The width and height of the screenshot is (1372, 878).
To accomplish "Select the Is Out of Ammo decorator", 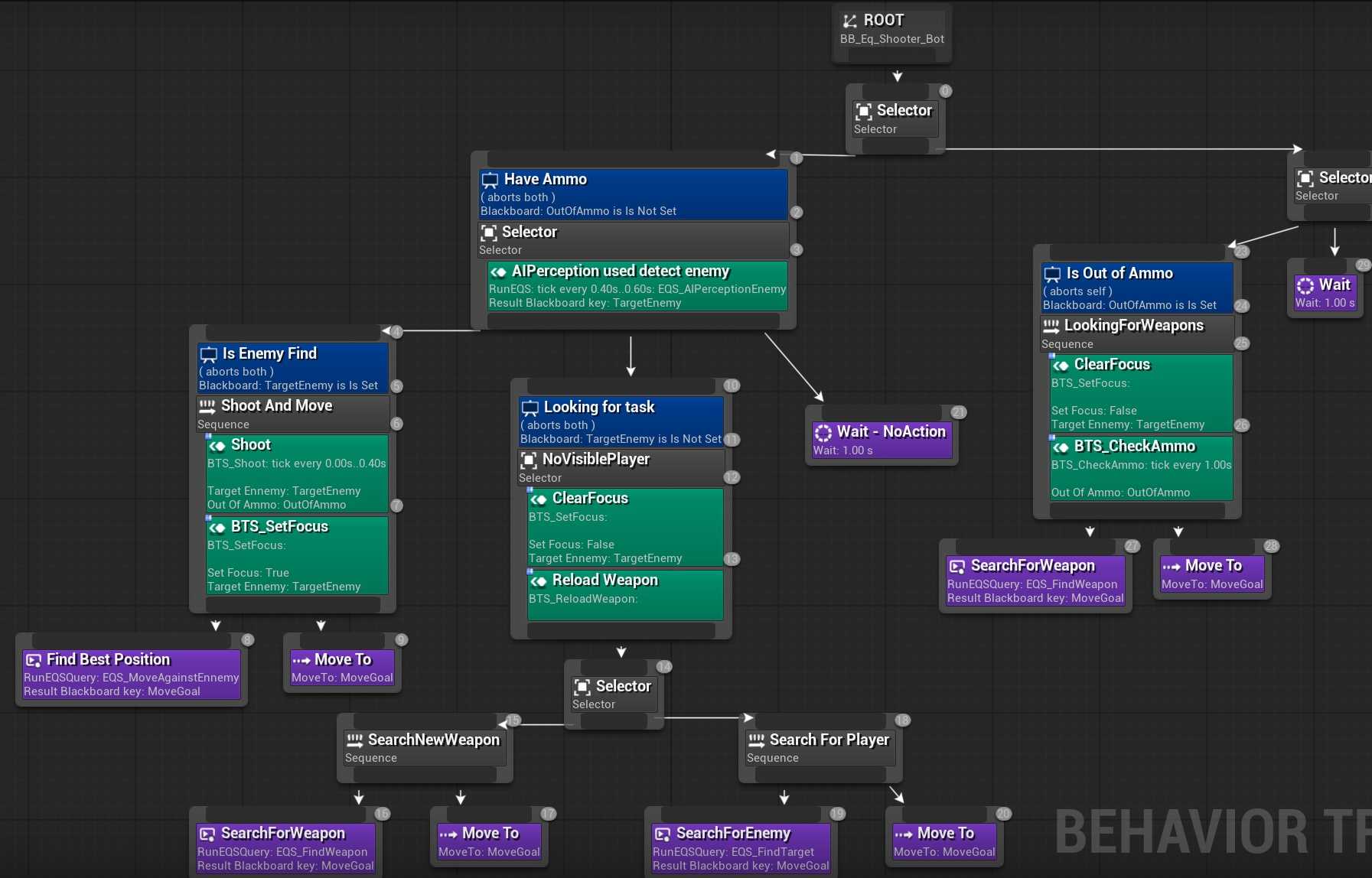I will click(x=1136, y=288).
